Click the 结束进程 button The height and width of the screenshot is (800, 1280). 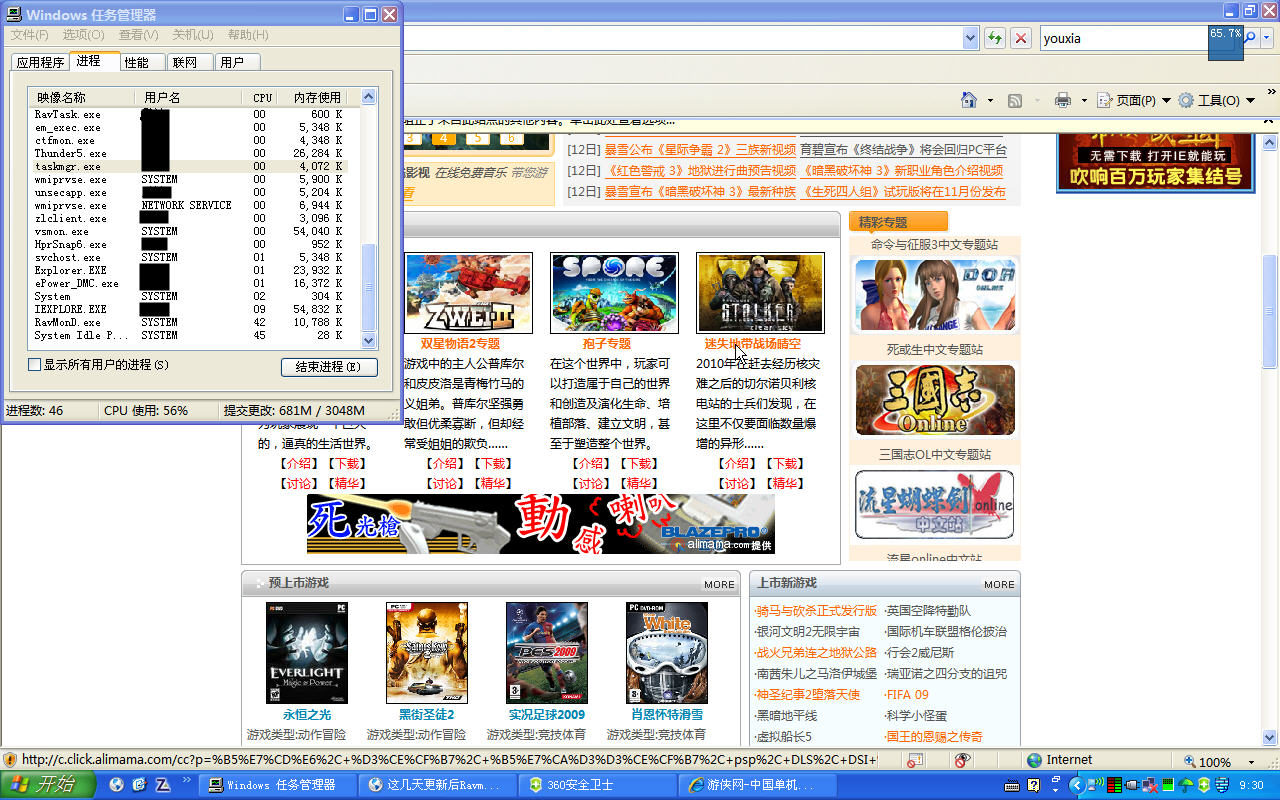pos(329,367)
